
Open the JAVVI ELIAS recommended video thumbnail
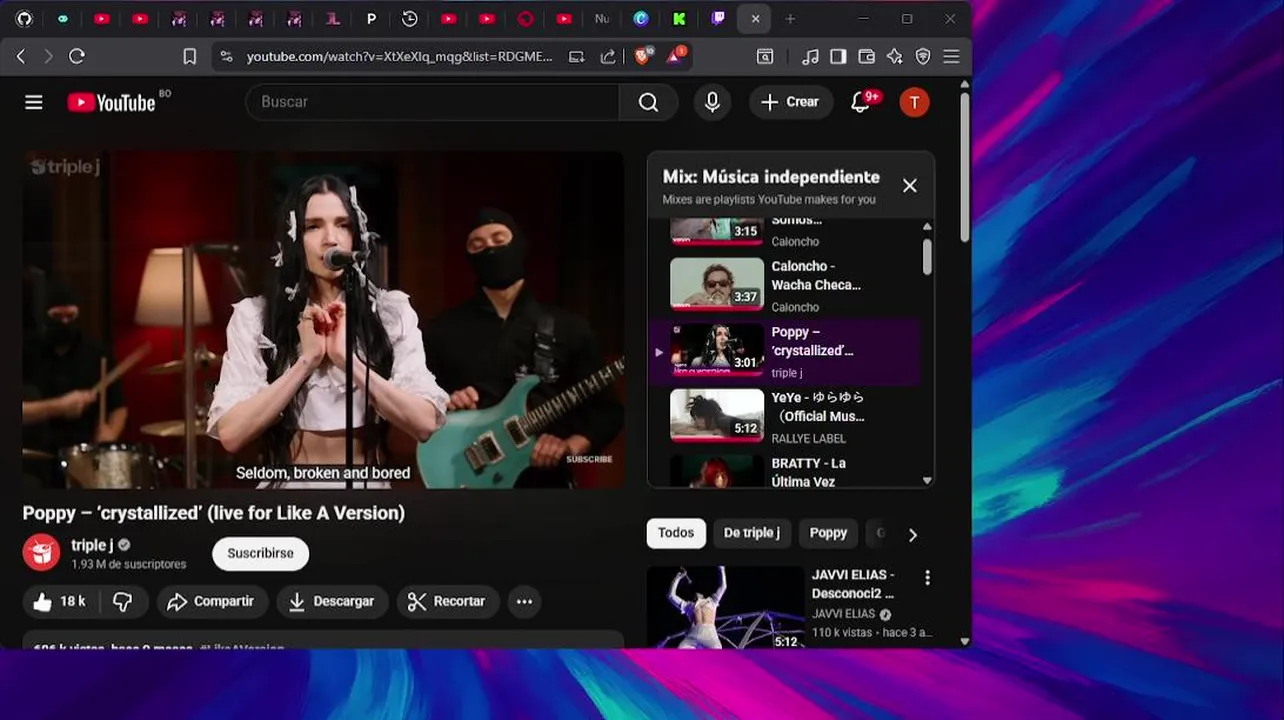[x=725, y=607]
